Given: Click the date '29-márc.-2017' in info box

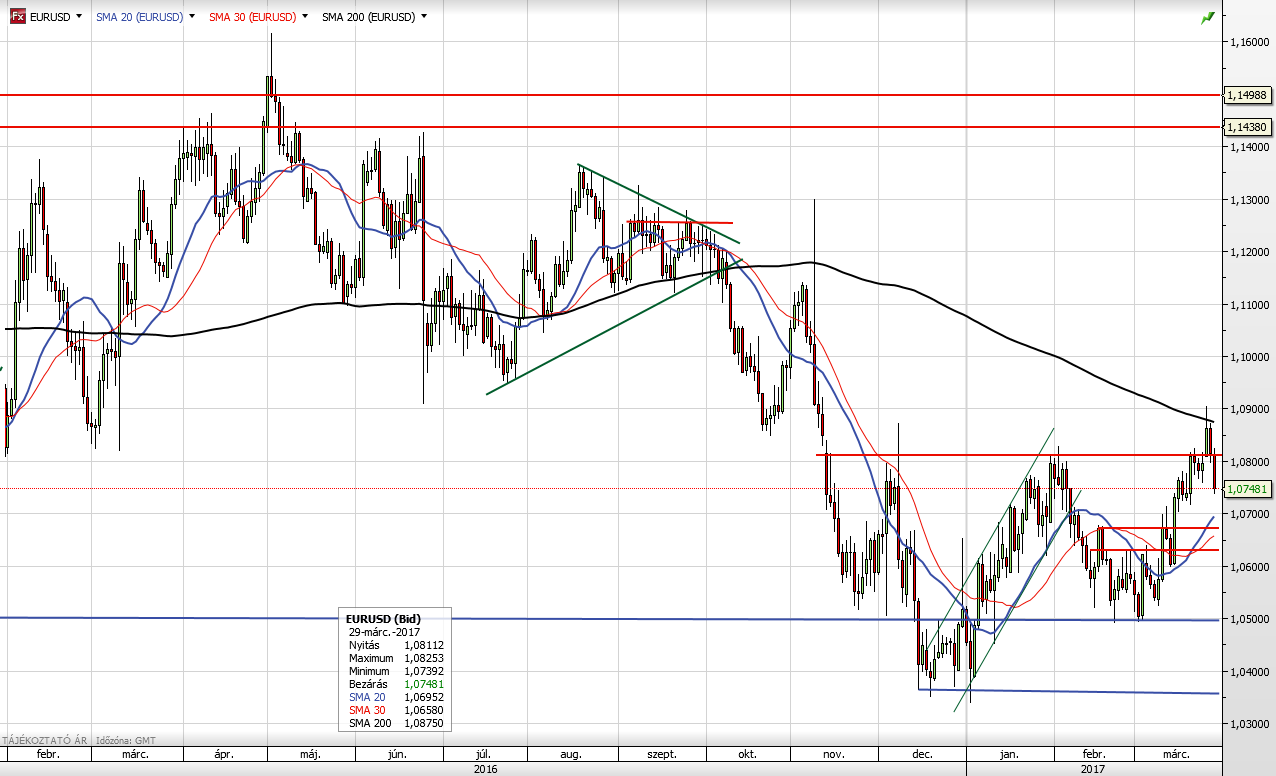Looking at the screenshot, I should (x=384, y=632).
